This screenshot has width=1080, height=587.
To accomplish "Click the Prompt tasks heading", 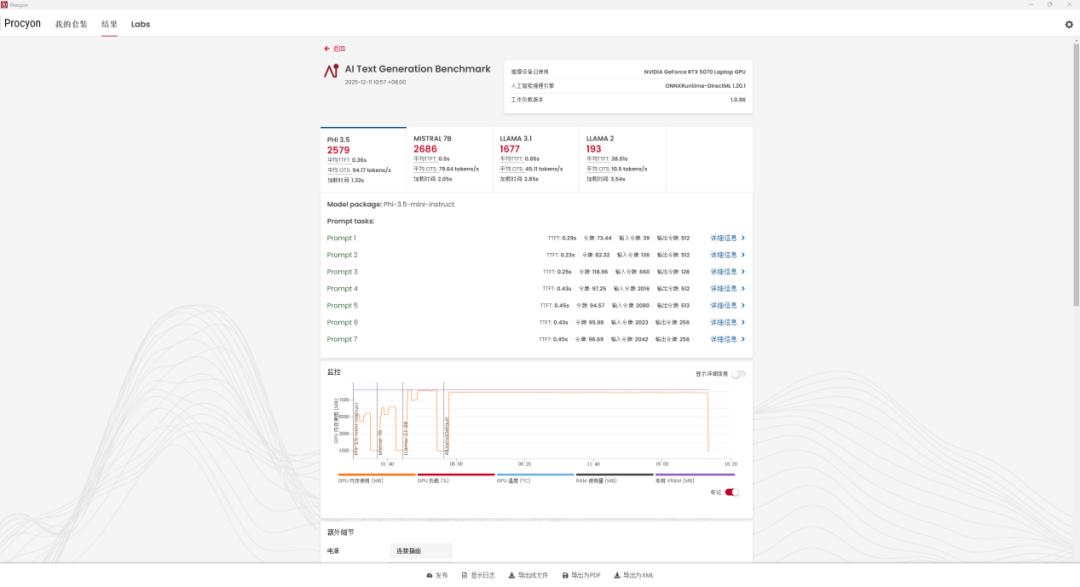I will 350,221.
